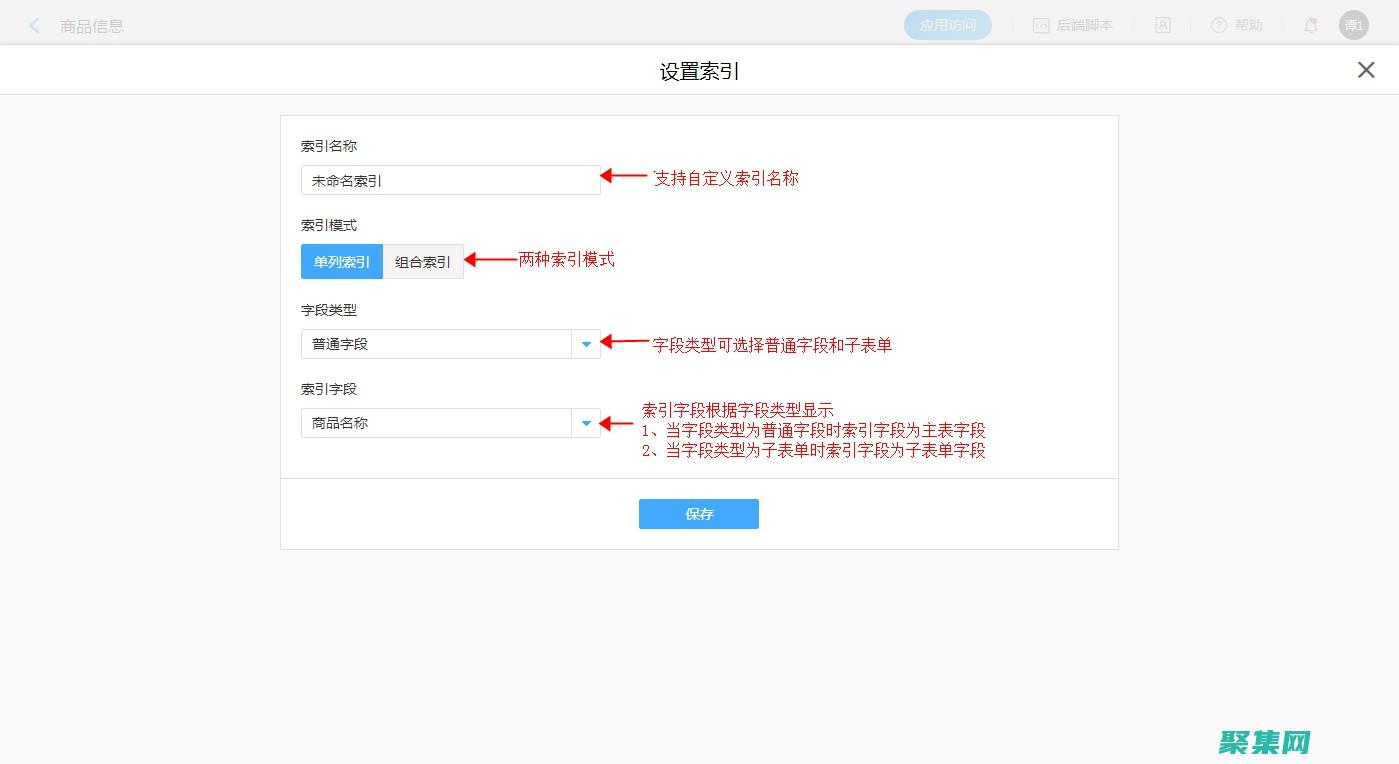Click the 清1 avatar icon
The image size is (1399, 764).
click(x=1353, y=25)
